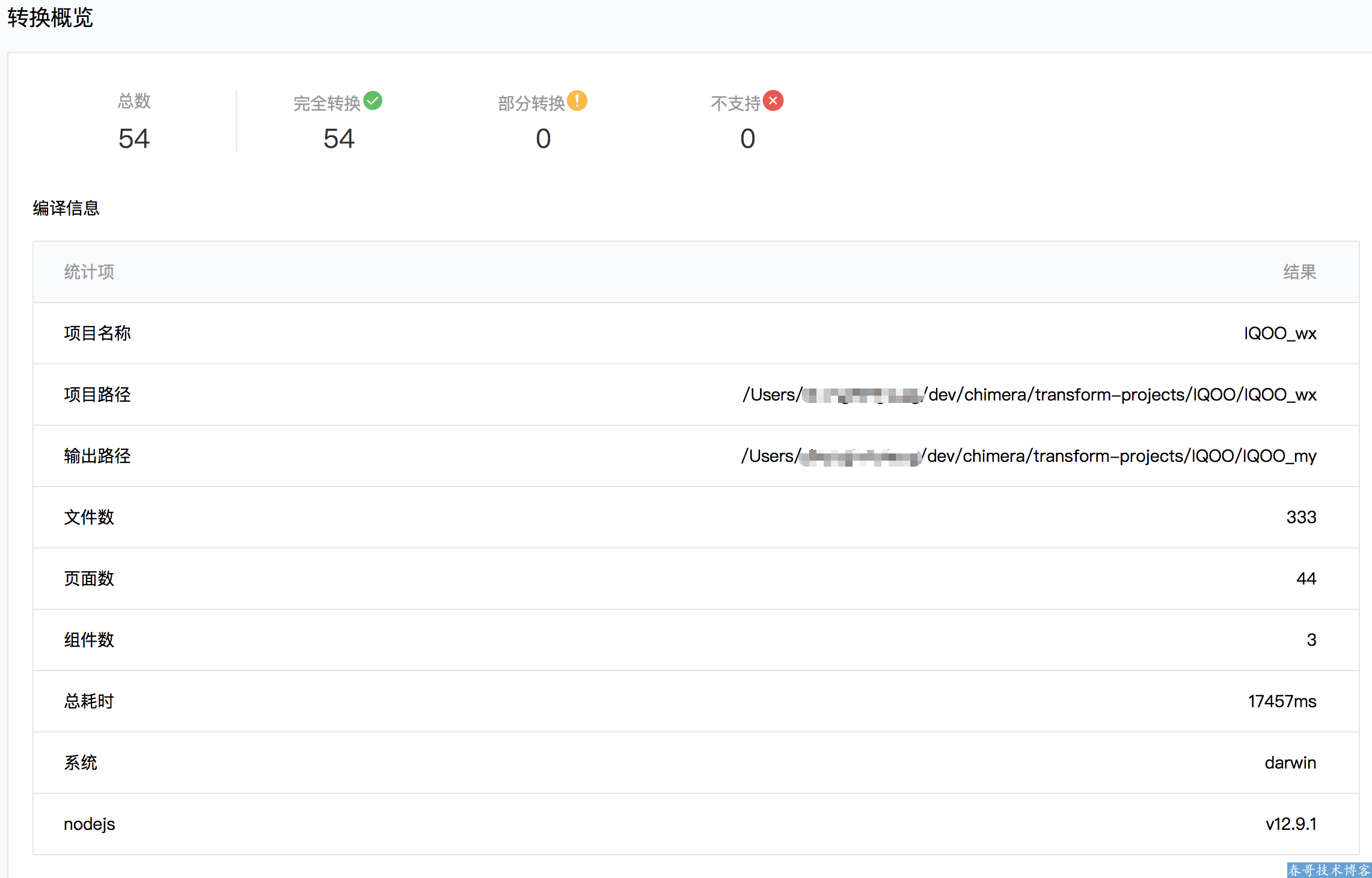This screenshot has width=1372, height=878.
Task: Click the page count value 44
Action: click(x=1306, y=579)
